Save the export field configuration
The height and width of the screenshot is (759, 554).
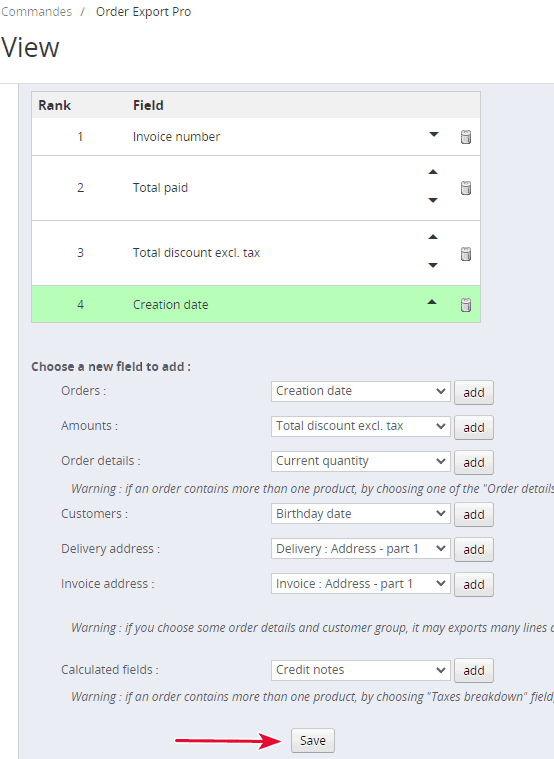click(313, 741)
